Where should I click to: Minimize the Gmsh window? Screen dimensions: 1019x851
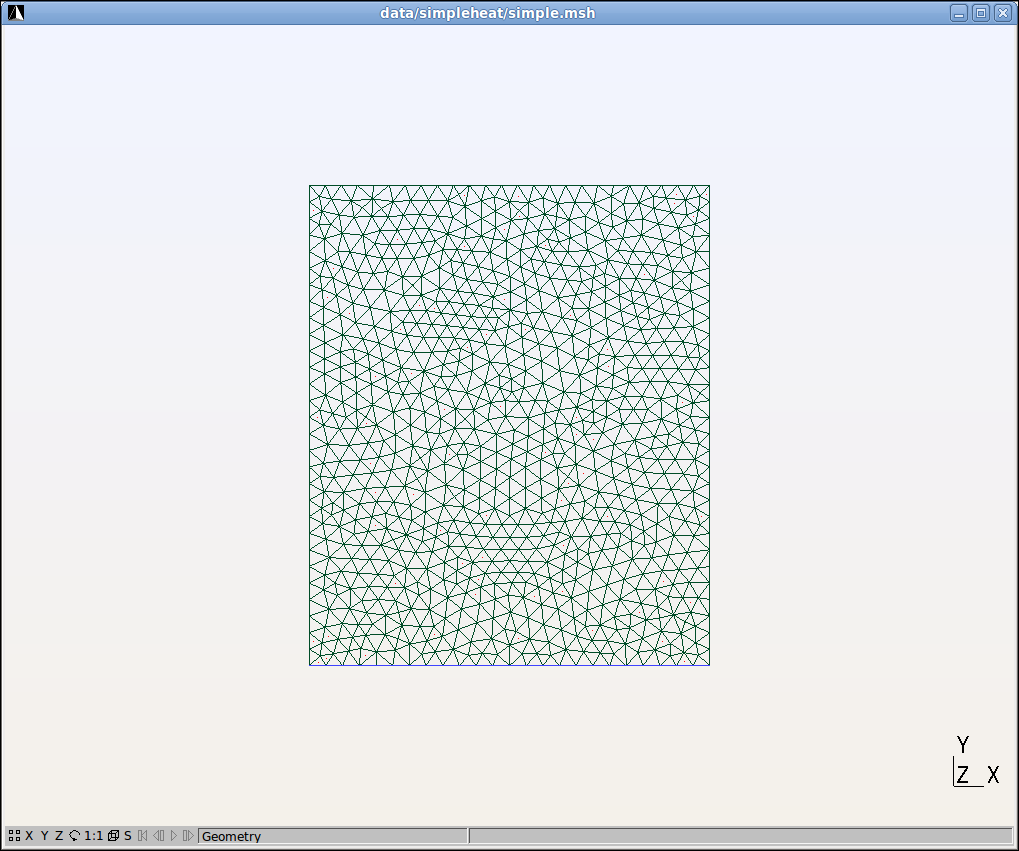[x=960, y=13]
